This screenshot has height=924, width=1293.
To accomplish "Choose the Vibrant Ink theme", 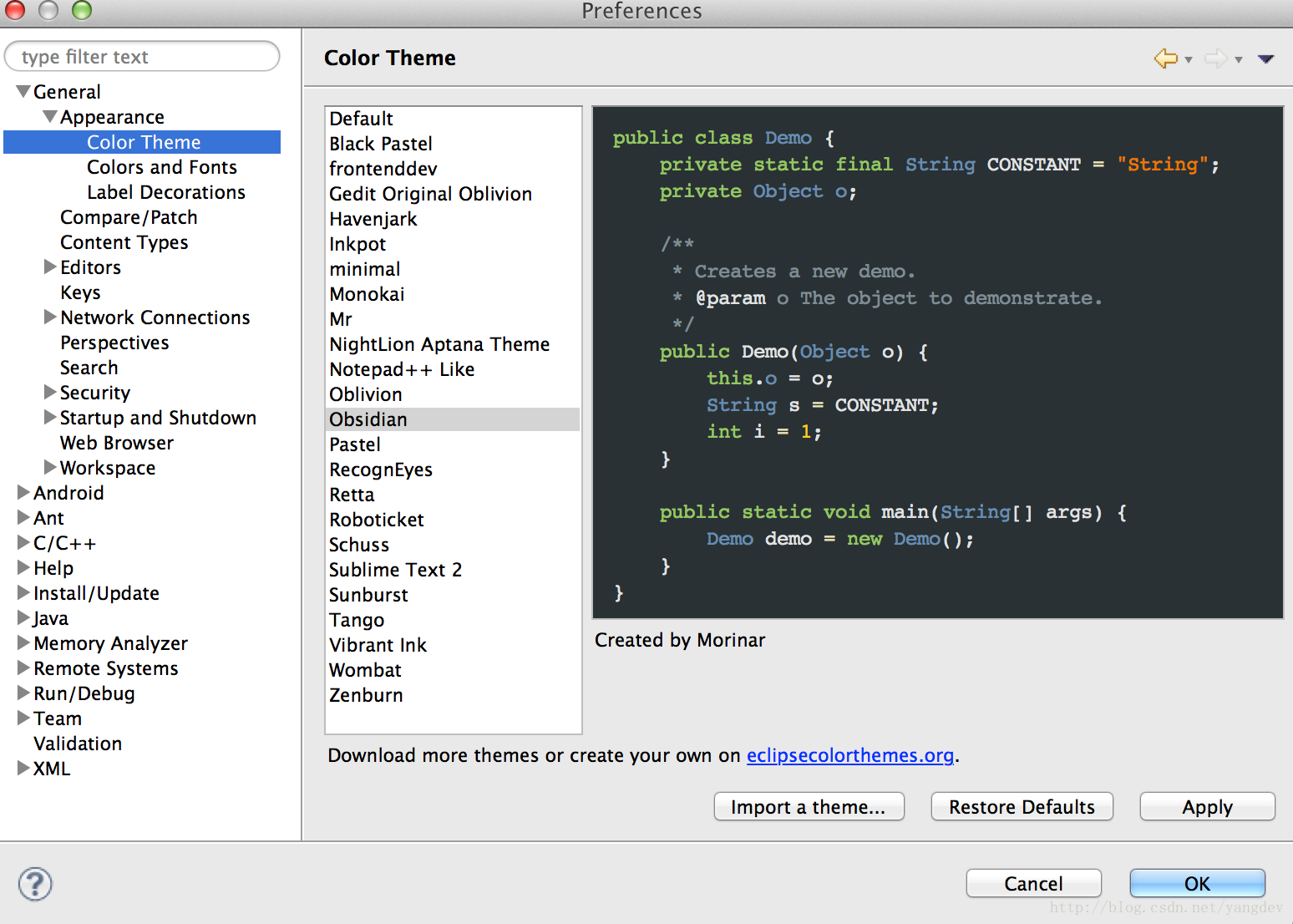I will click(x=453, y=645).
